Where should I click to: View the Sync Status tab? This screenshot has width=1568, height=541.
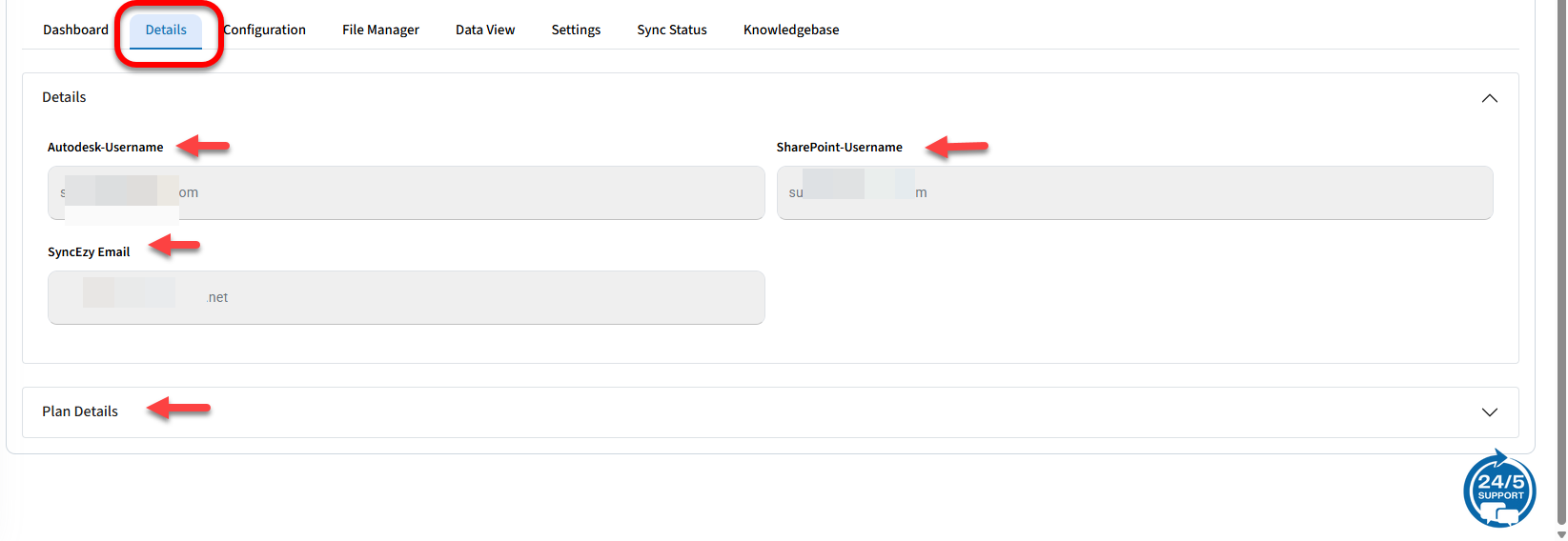[671, 30]
